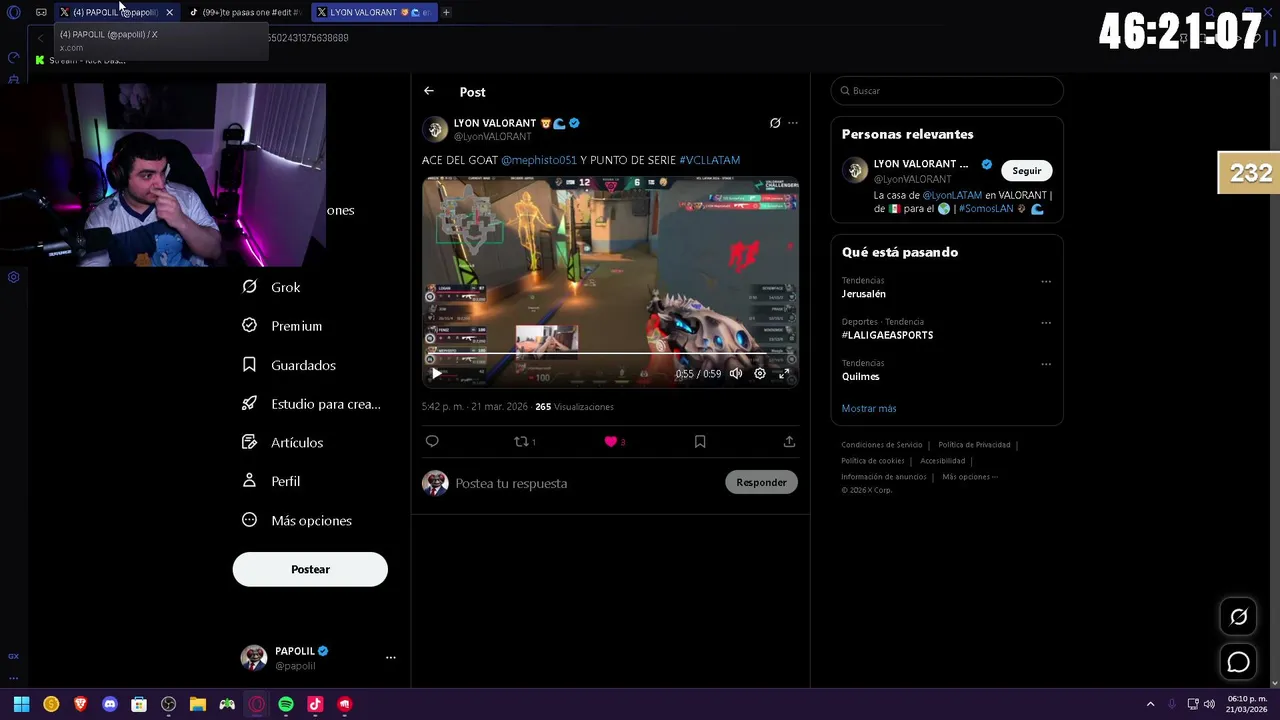
Task: Open more options for #LALIGAEASPORTS trend
Action: [1046, 323]
